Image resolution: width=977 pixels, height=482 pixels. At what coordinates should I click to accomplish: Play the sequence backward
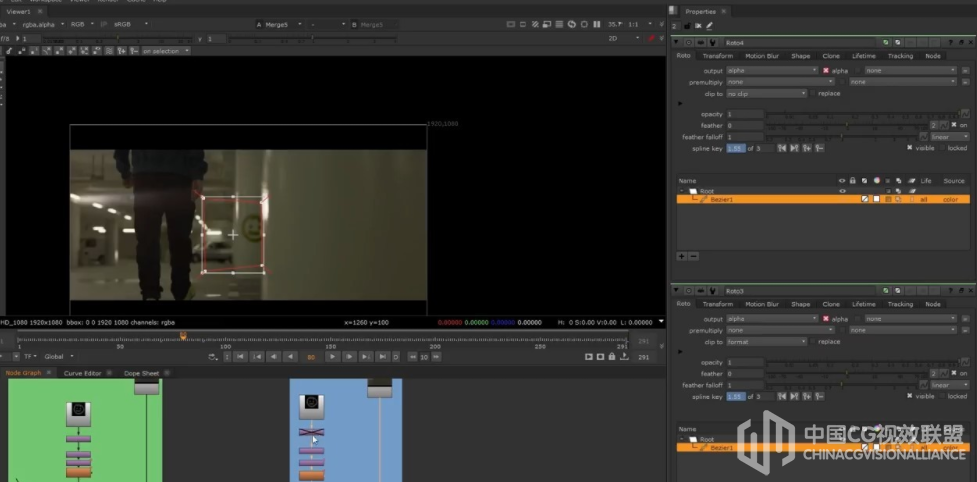point(289,357)
